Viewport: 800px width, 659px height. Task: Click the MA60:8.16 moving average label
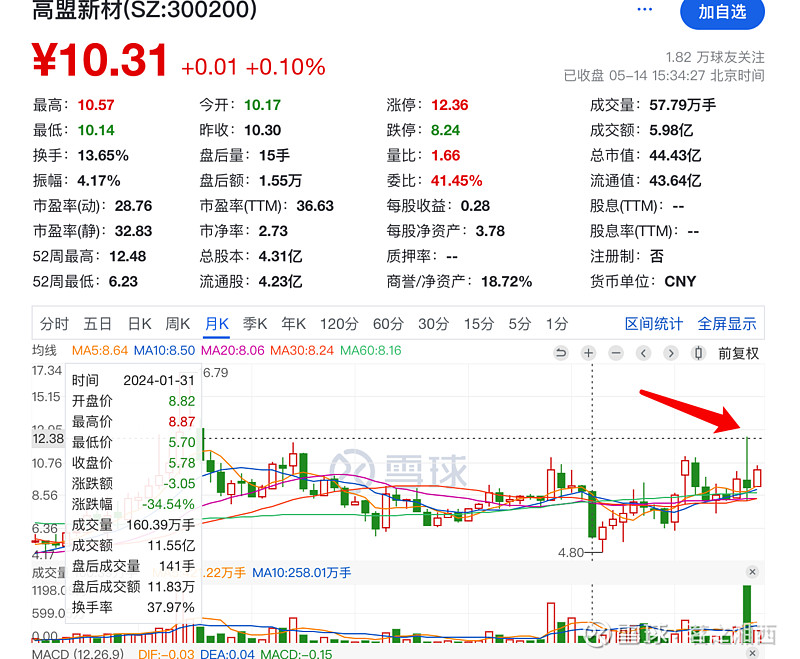click(371, 350)
